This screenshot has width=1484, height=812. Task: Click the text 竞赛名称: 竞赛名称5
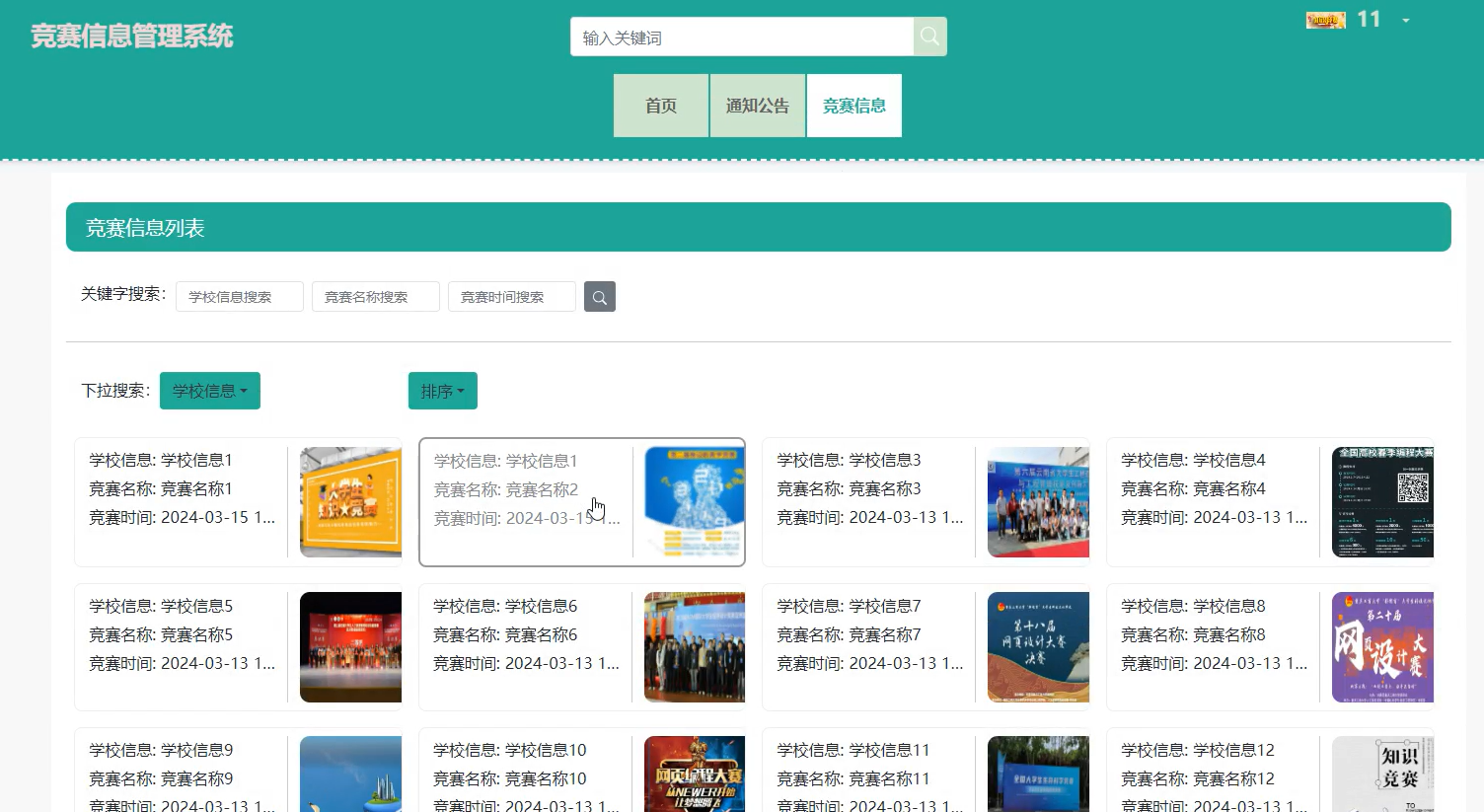(x=161, y=634)
